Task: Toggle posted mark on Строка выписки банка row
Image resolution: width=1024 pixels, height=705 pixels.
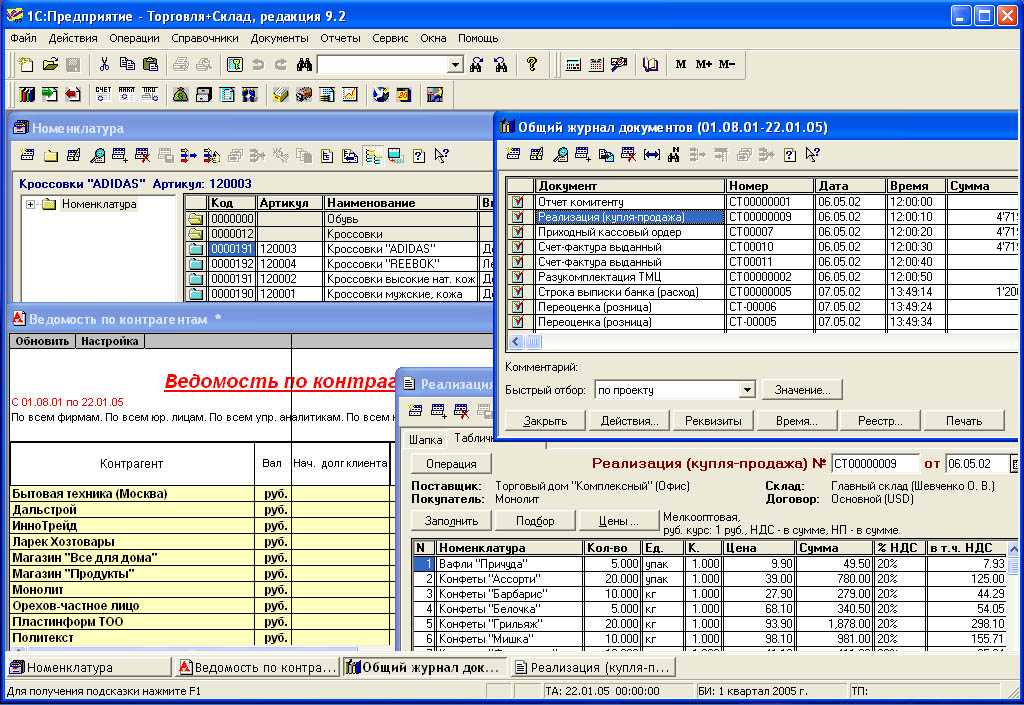Action: [x=519, y=292]
